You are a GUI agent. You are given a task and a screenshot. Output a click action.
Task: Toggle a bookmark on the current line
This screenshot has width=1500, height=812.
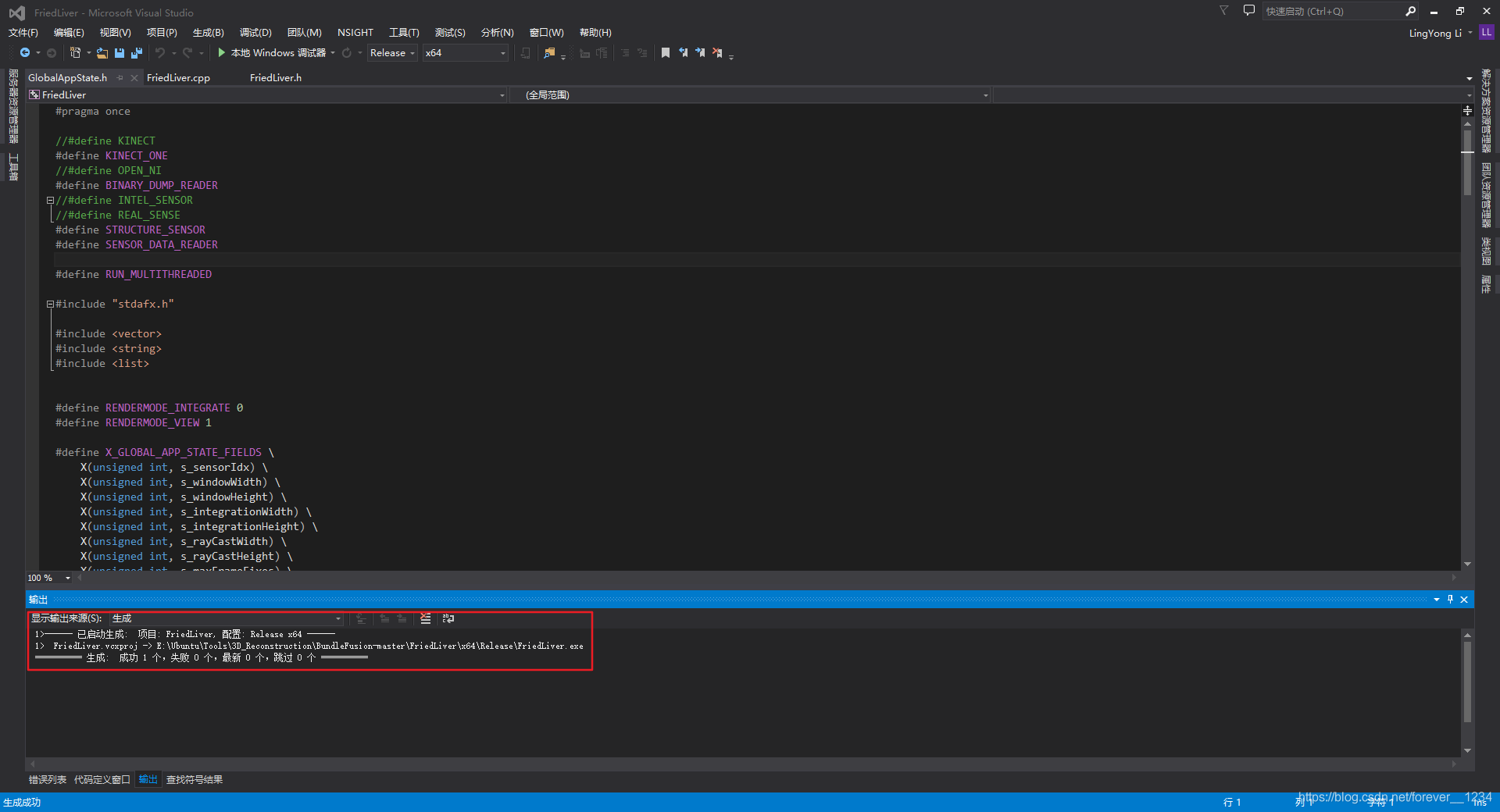click(x=666, y=53)
